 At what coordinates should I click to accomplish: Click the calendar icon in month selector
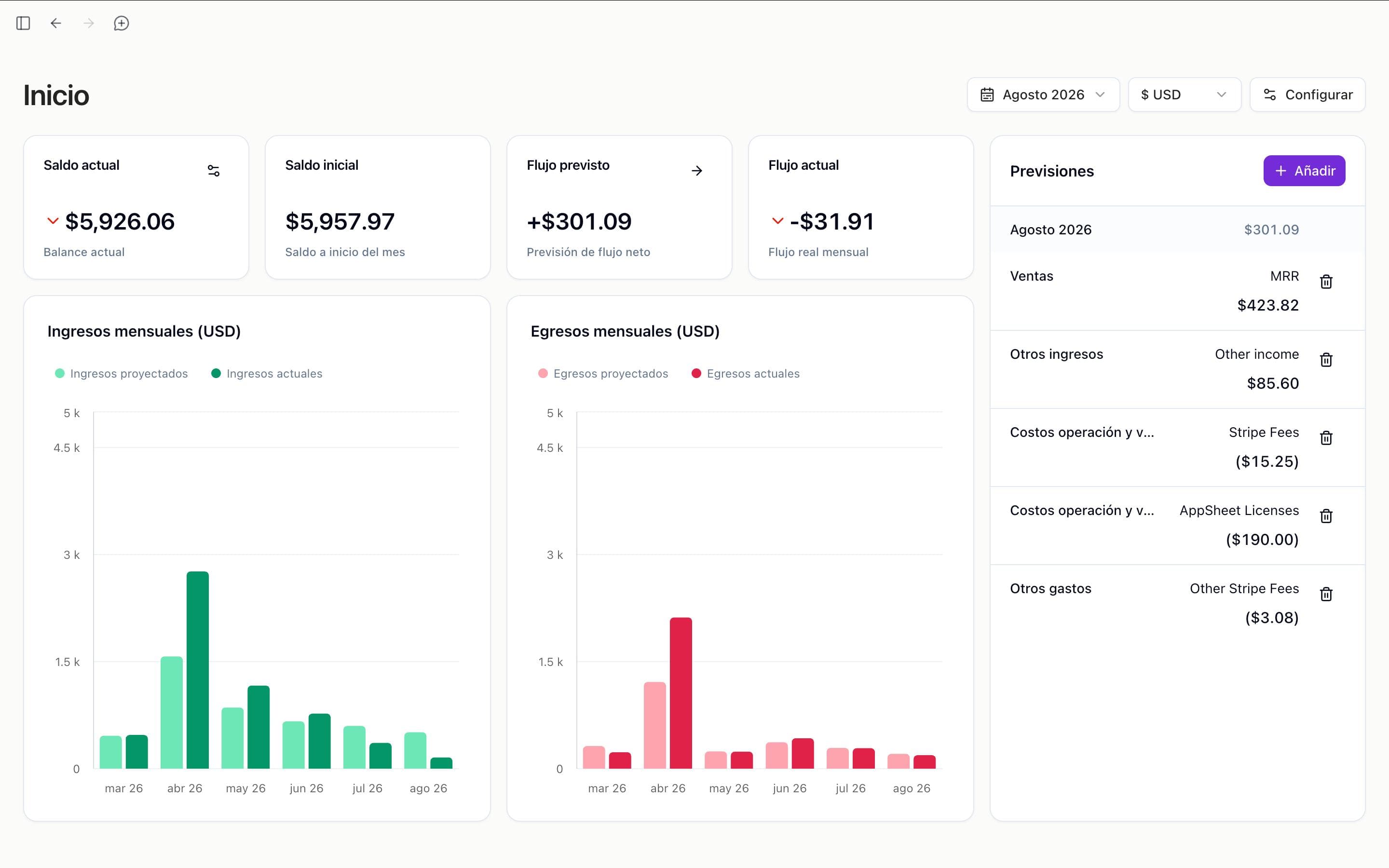pyautogui.click(x=987, y=95)
